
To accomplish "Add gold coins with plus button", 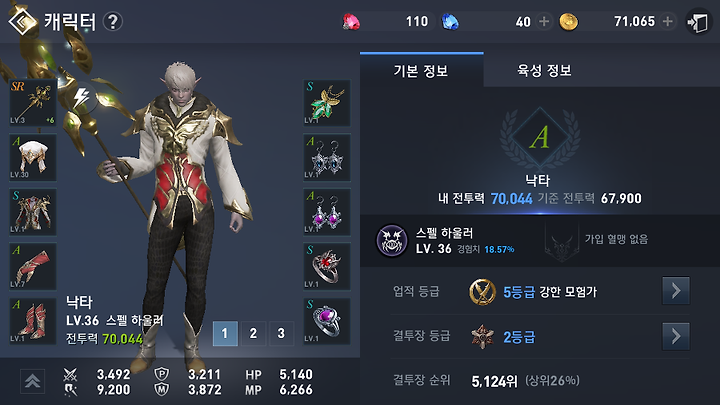I will pos(668,21).
